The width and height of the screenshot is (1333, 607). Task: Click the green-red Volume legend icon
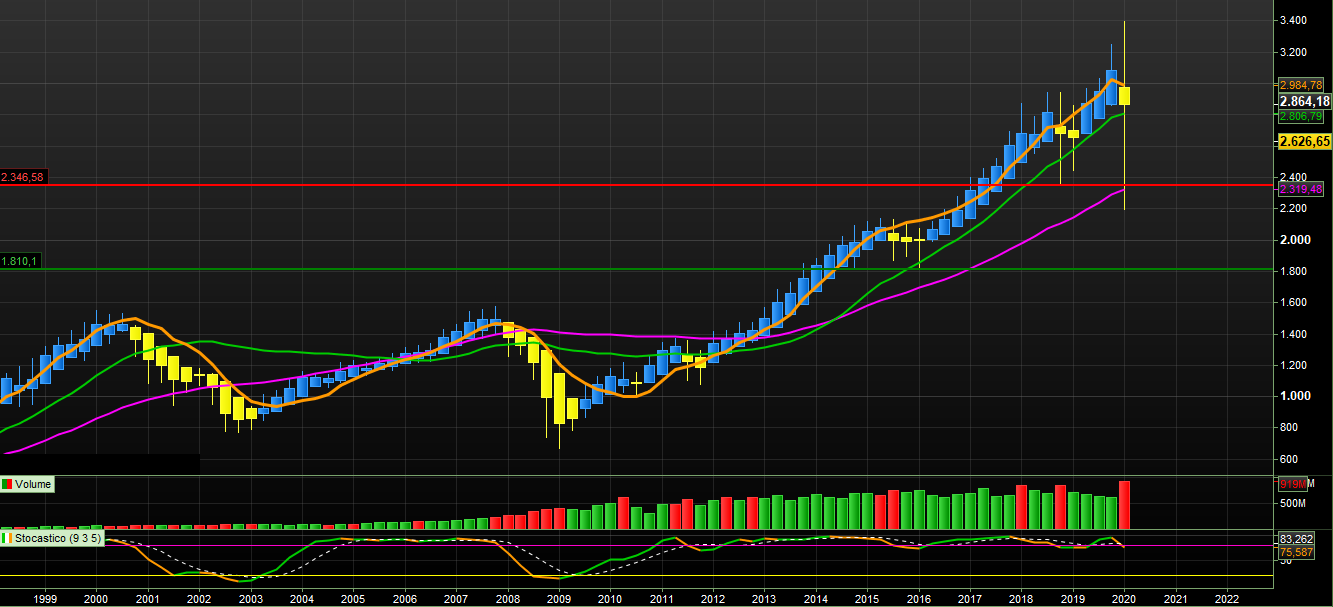pyautogui.click(x=9, y=484)
